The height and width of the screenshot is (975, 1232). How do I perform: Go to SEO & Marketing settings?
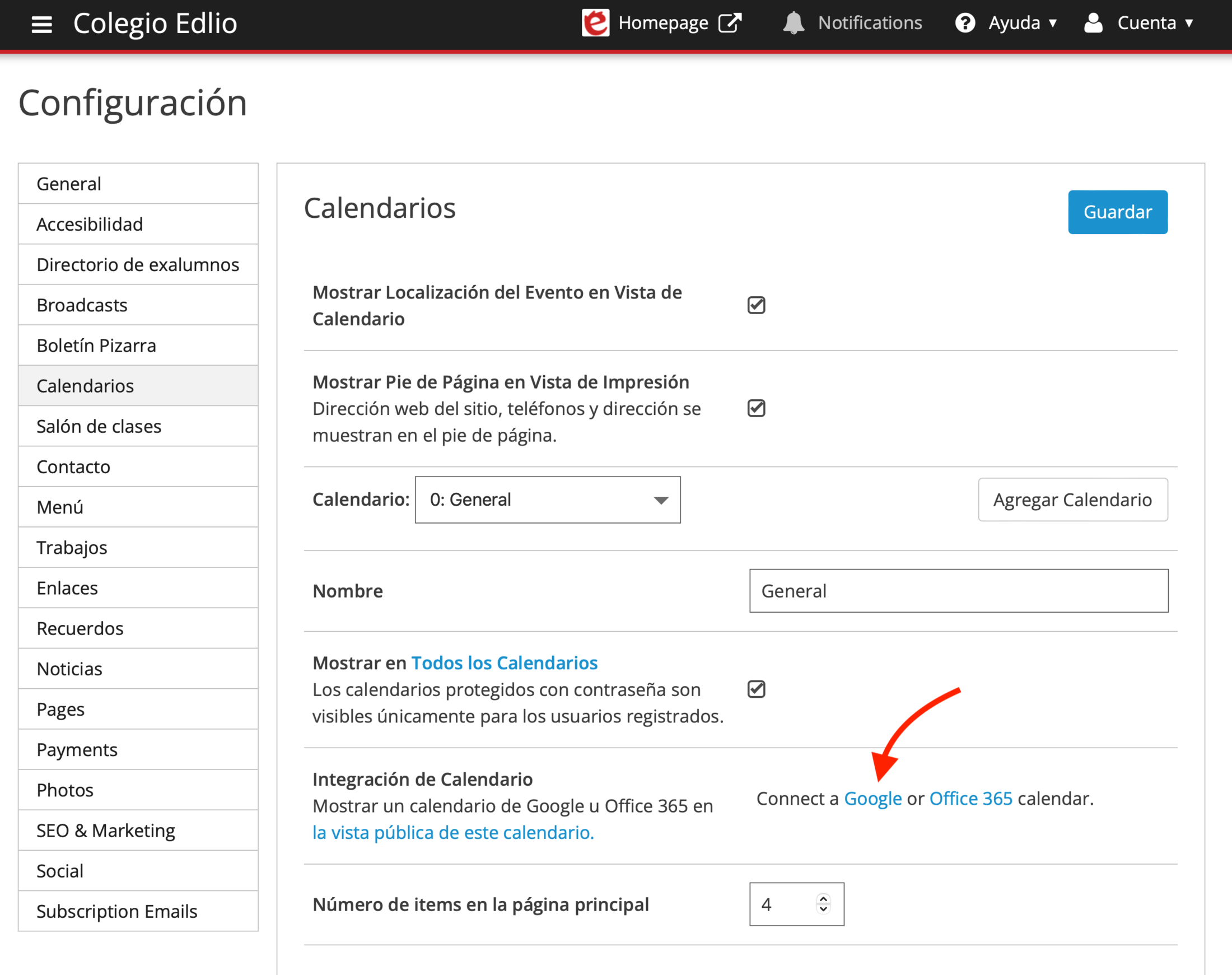[x=106, y=831]
